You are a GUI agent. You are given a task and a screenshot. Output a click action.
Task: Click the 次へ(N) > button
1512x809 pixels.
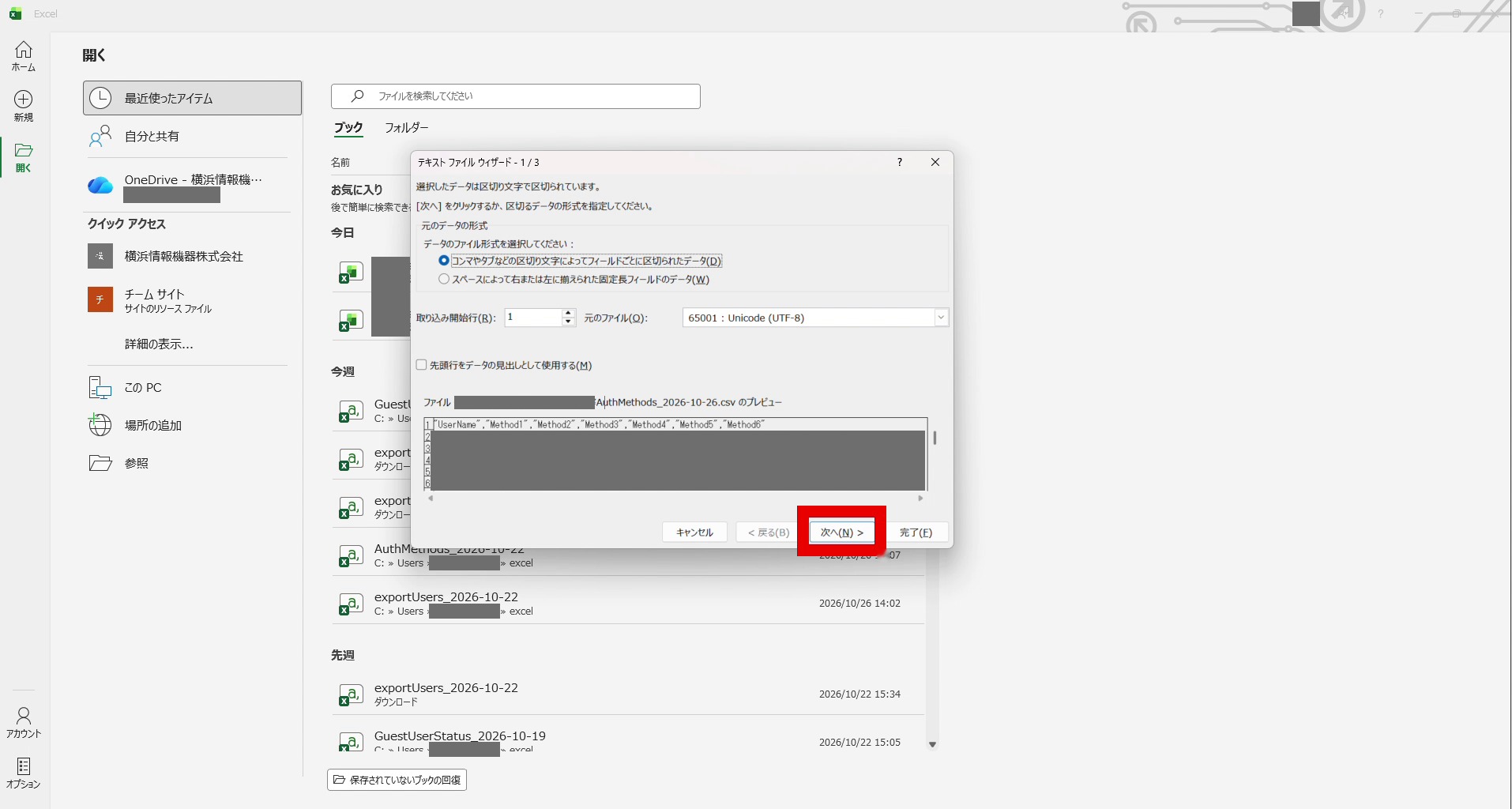(842, 532)
